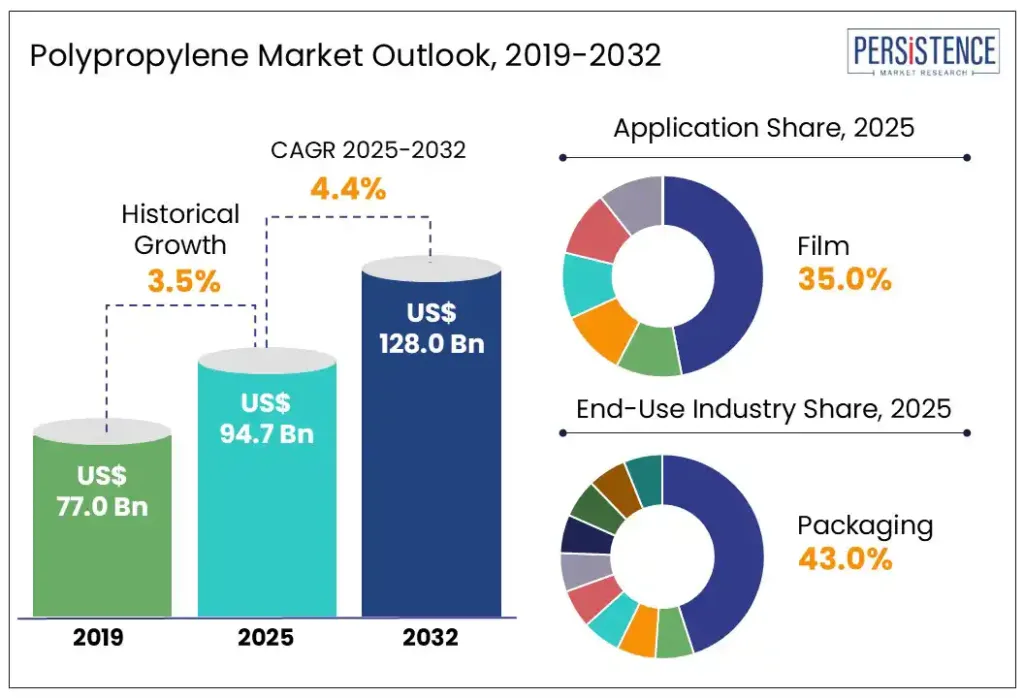The height and width of the screenshot is (698, 1024).
Task: Select the green 2019 bar
Action: click(x=103, y=518)
